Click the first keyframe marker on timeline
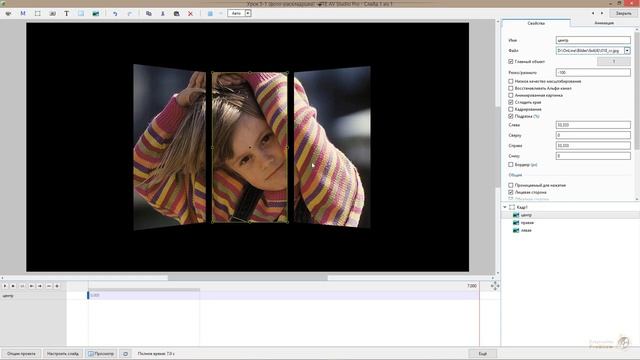The width and height of the screenshot is (640, 360). pyautogui.click(x=88, y=295)
